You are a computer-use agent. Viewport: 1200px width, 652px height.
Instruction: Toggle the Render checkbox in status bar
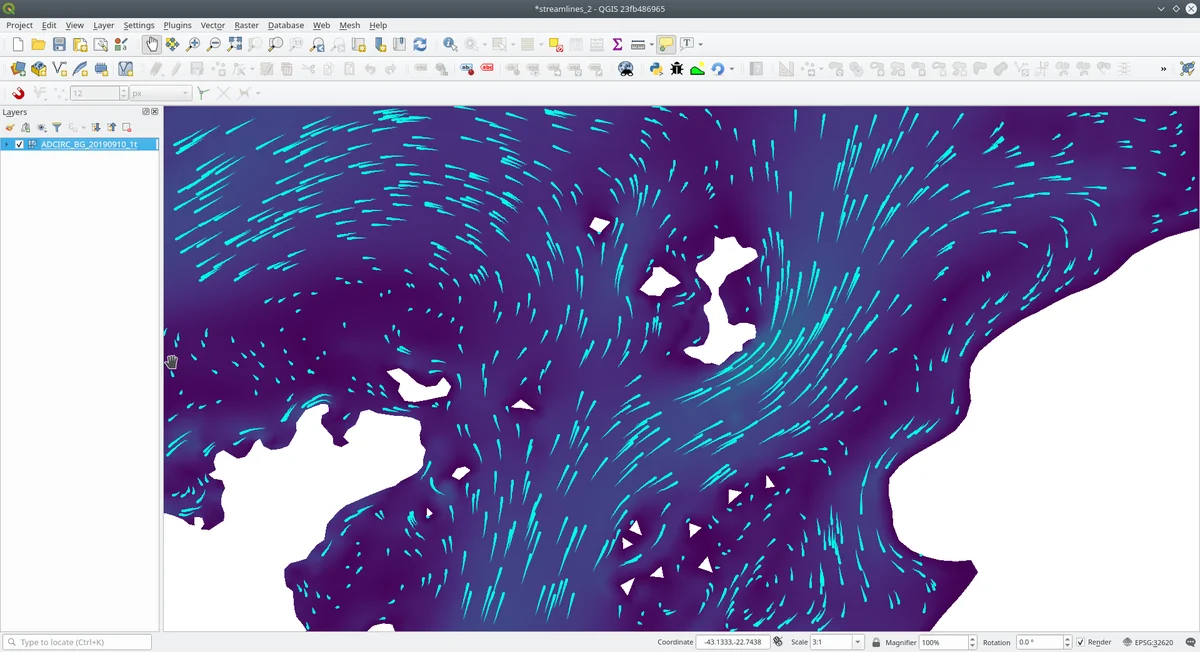[x=1081, y=642]
